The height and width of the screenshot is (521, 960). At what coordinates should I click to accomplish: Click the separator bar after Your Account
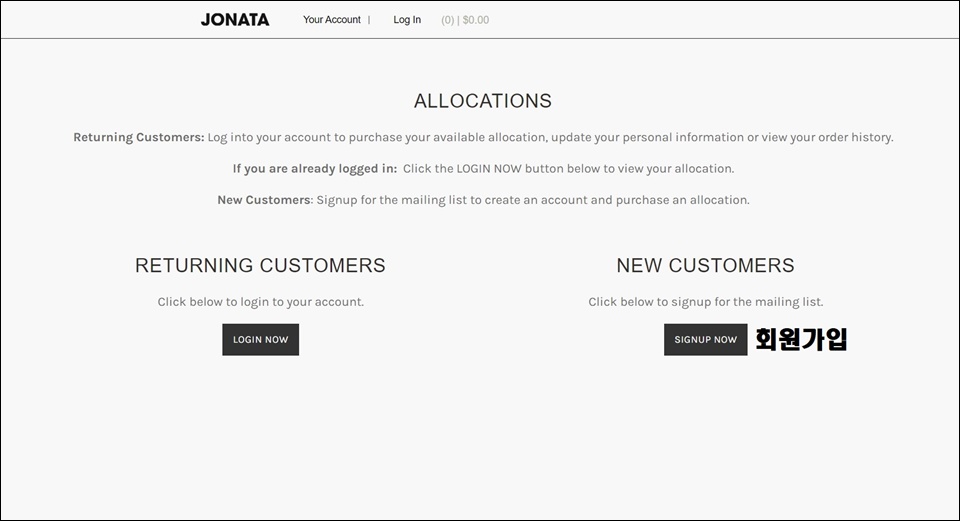pyautogui.click(x=369, y=20)
